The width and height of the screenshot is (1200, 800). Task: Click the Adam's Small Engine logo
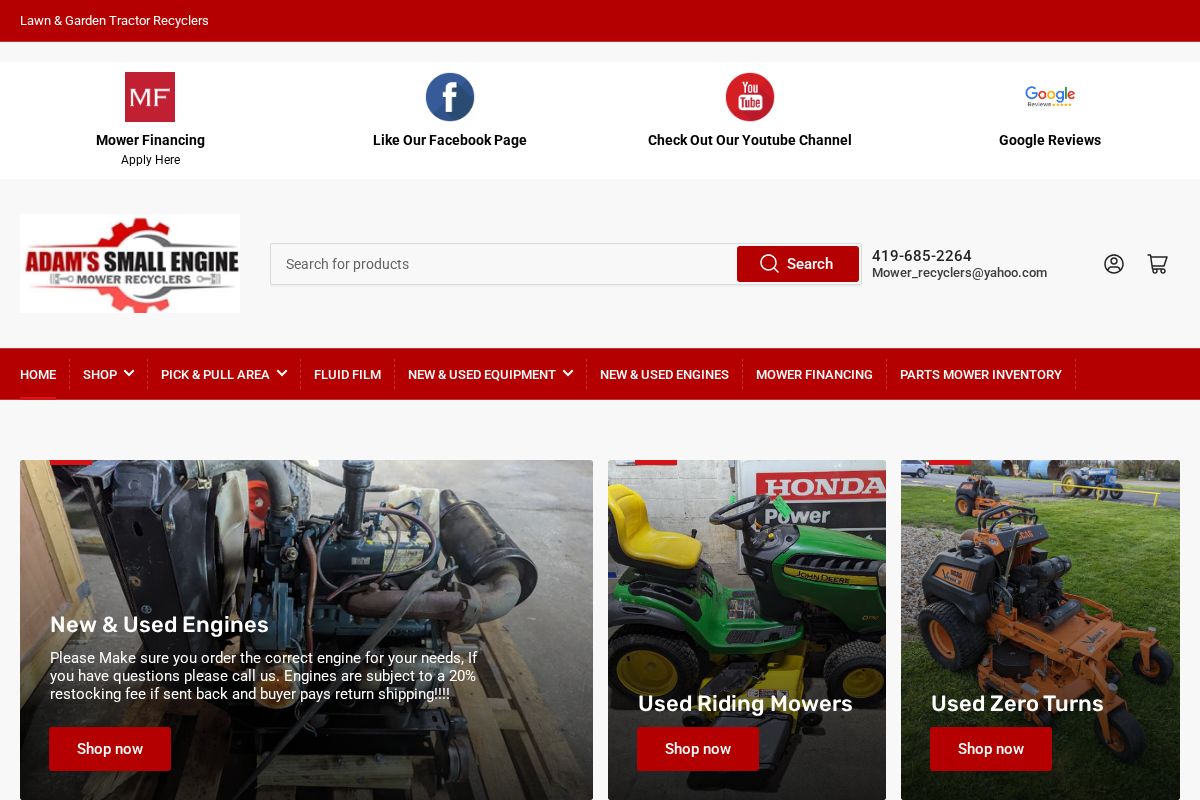tap(129, 263)
